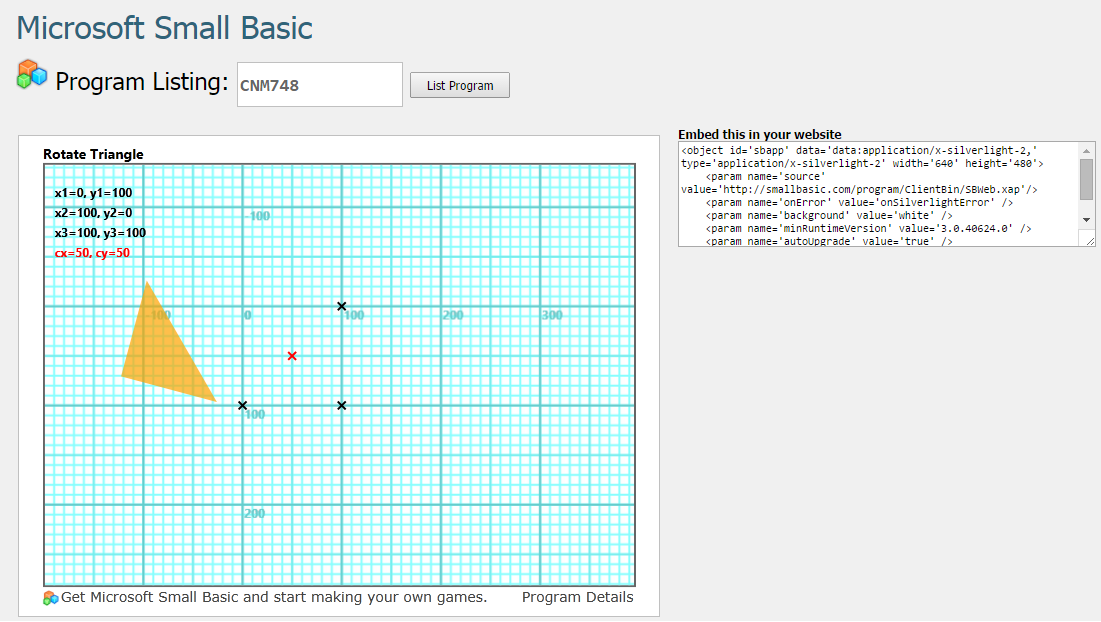1101x622 pixels.
Task: Click the Program Listing: label
Action: 142,82
